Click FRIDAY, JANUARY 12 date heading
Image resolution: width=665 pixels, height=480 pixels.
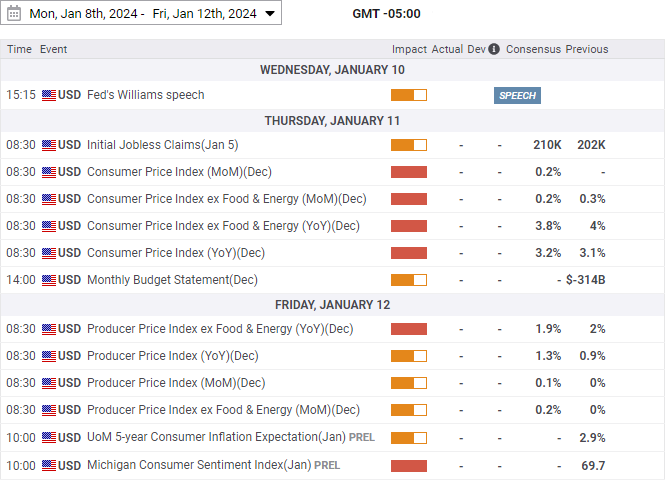coord(332,305)
